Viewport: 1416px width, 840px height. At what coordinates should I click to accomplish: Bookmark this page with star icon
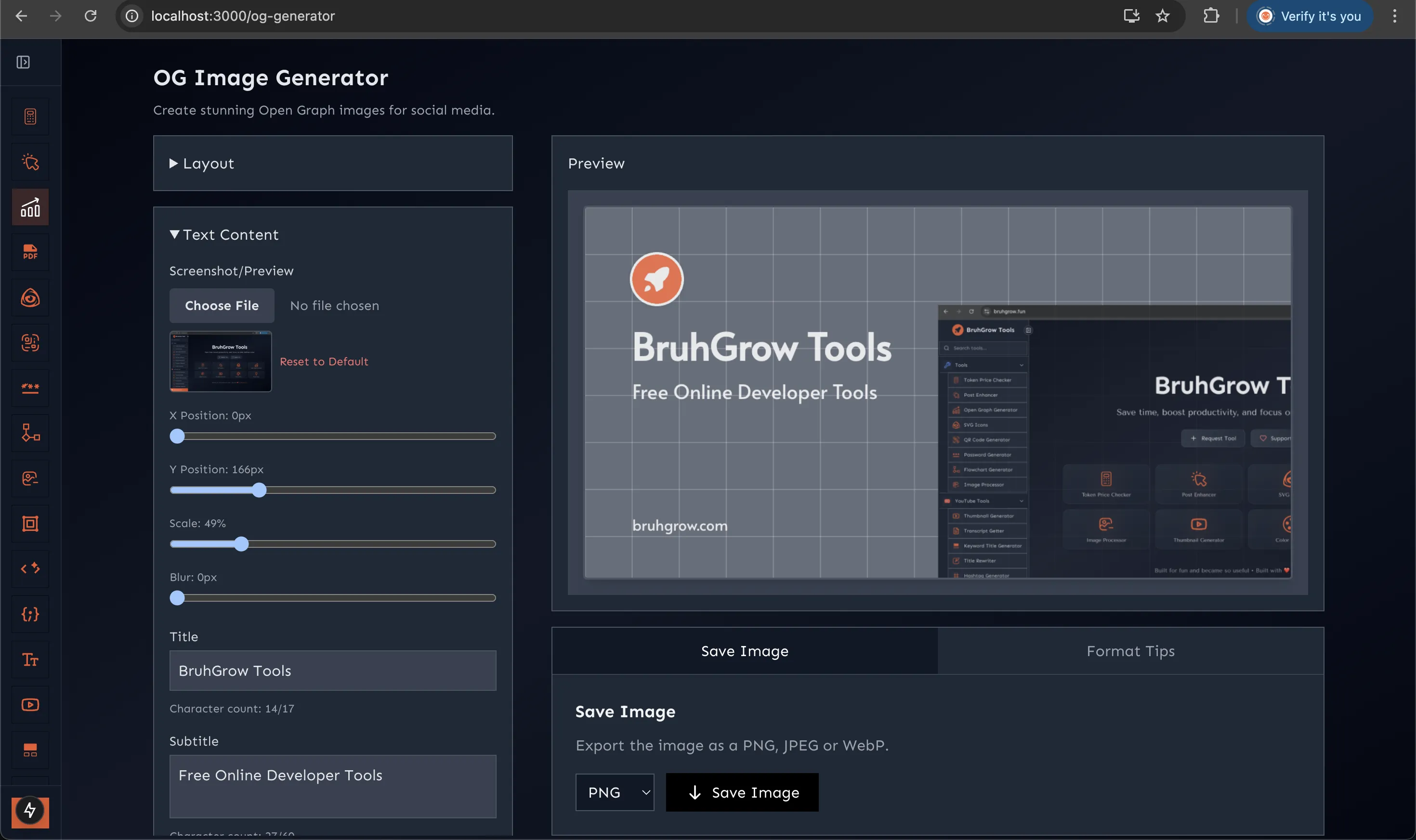pyautogui.click(x=1162, y=16)
